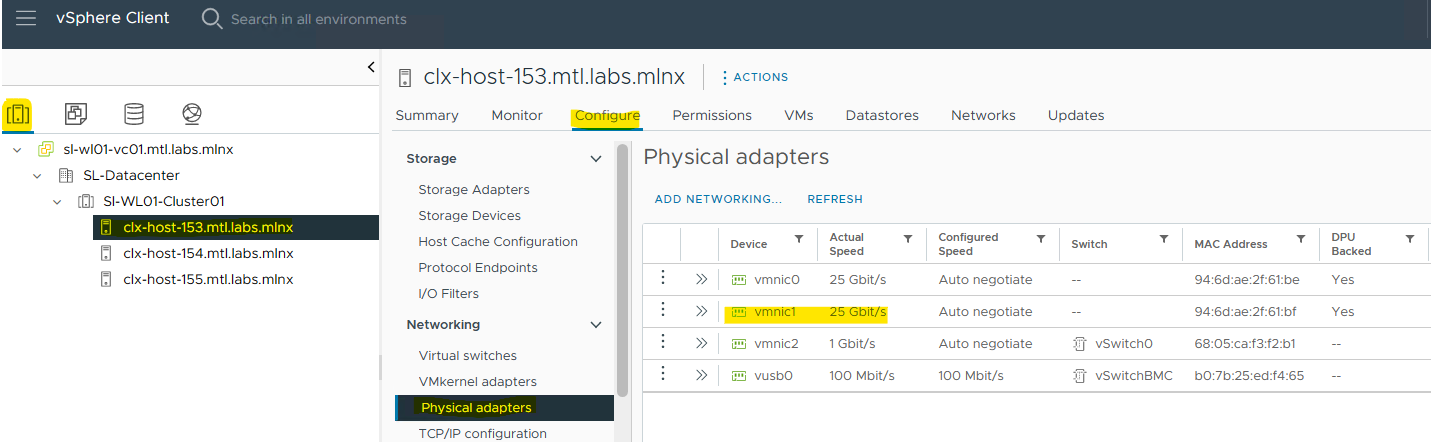This screenshot has height=442, width=1431.
Task: Click the search in all environments field
Action: pyautogui.click(x=319, y=19)
